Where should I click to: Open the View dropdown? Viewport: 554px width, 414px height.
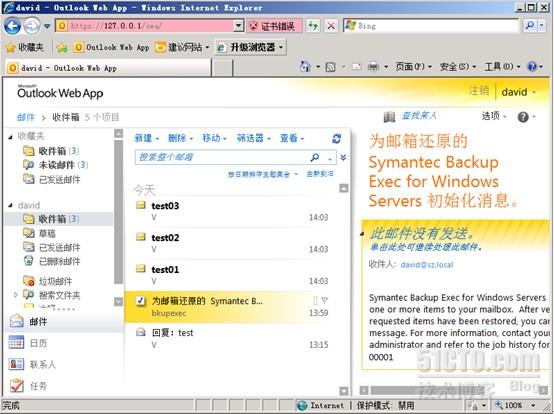292,138
